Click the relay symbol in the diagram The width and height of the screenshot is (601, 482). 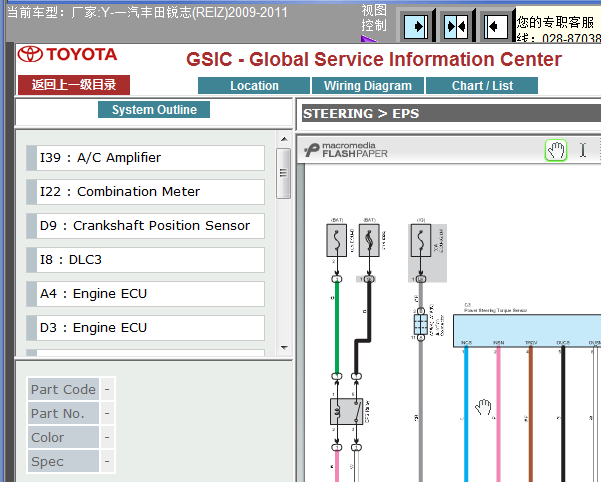[346, 412]
